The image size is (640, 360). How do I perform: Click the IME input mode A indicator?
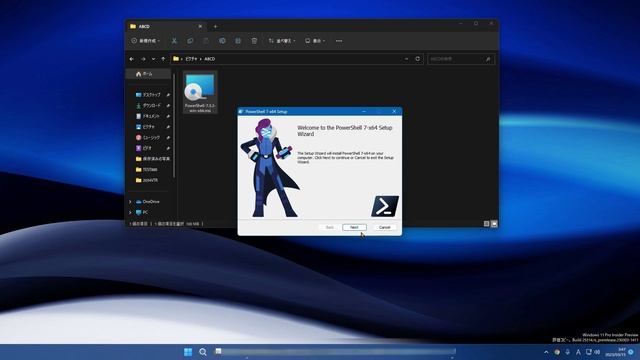pos(578,352)
